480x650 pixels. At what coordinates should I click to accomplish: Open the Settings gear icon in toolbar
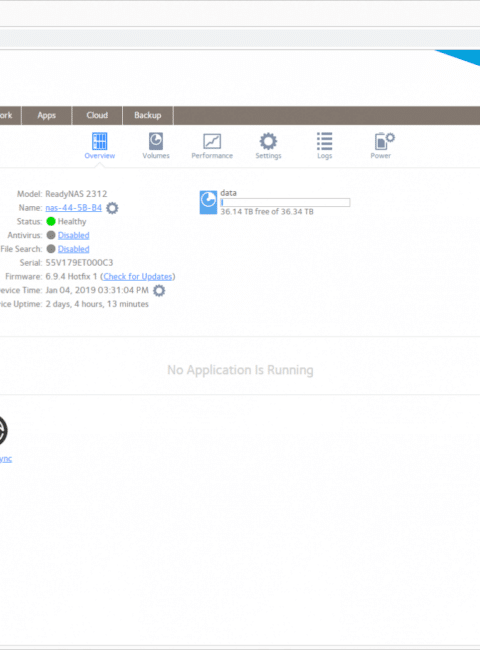pyautogui.click(x=268, y=141)
